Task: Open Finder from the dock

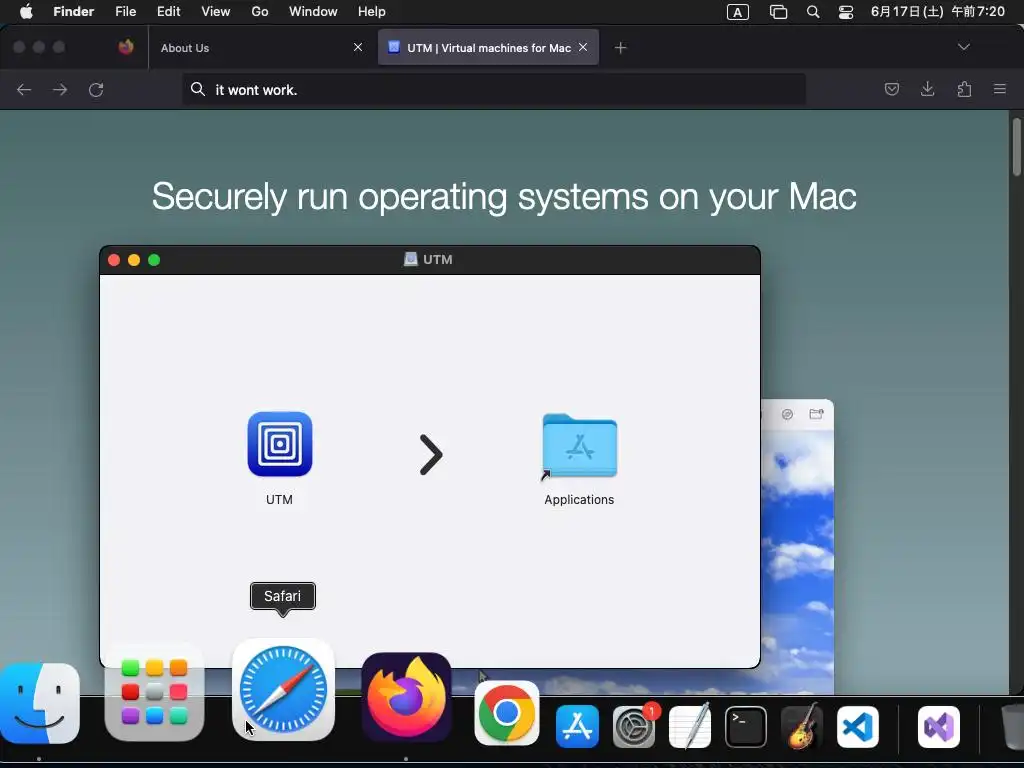Action: (40, 703)
